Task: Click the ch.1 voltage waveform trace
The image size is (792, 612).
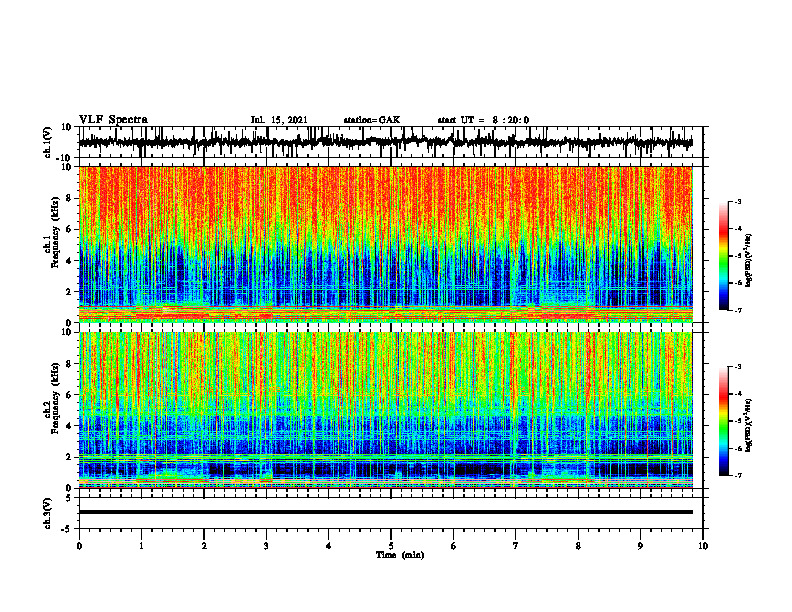Action: click(x=385, y=142)
